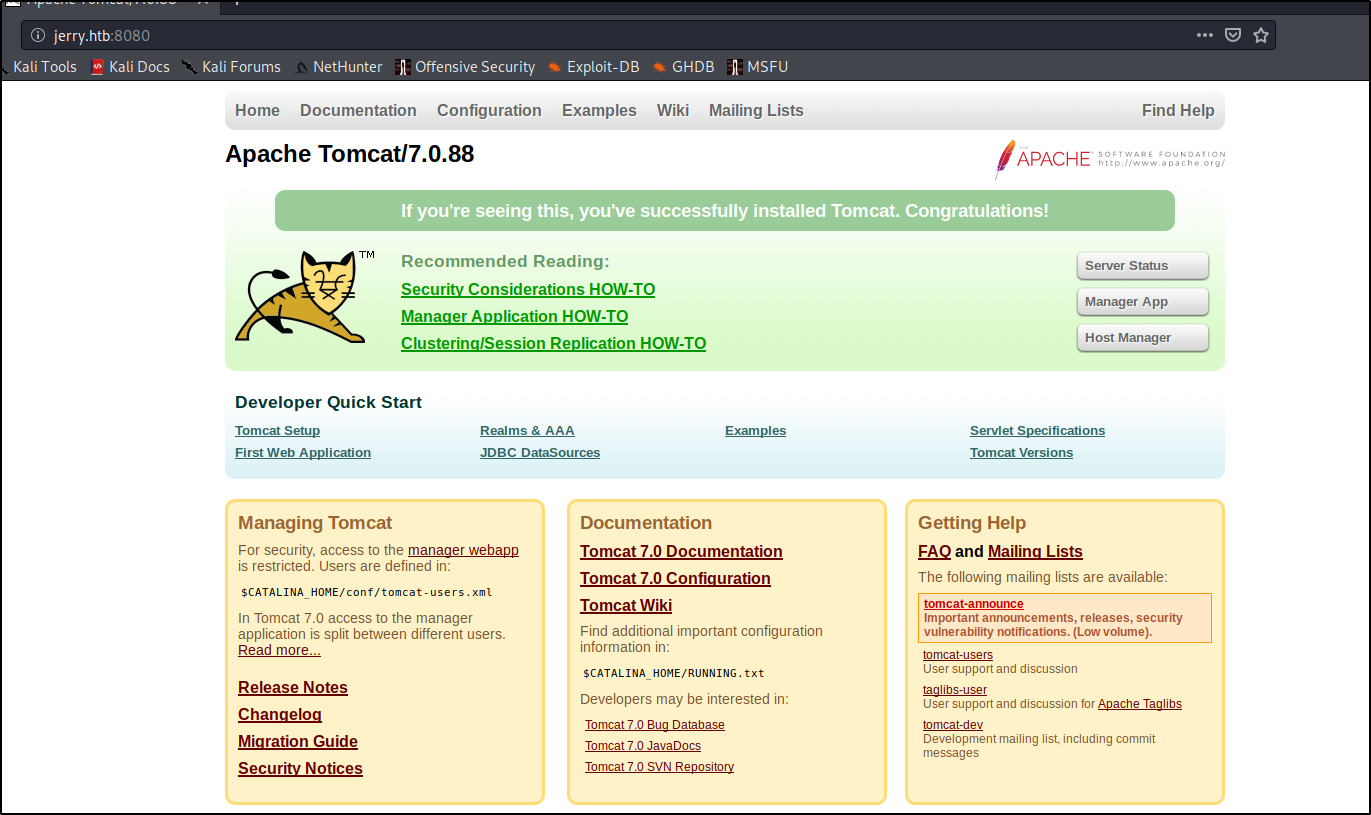This screenshot has width=1371, height=815.
Task: Open Manager Application HOW-TO link
Action: click(x=514, y=317)
